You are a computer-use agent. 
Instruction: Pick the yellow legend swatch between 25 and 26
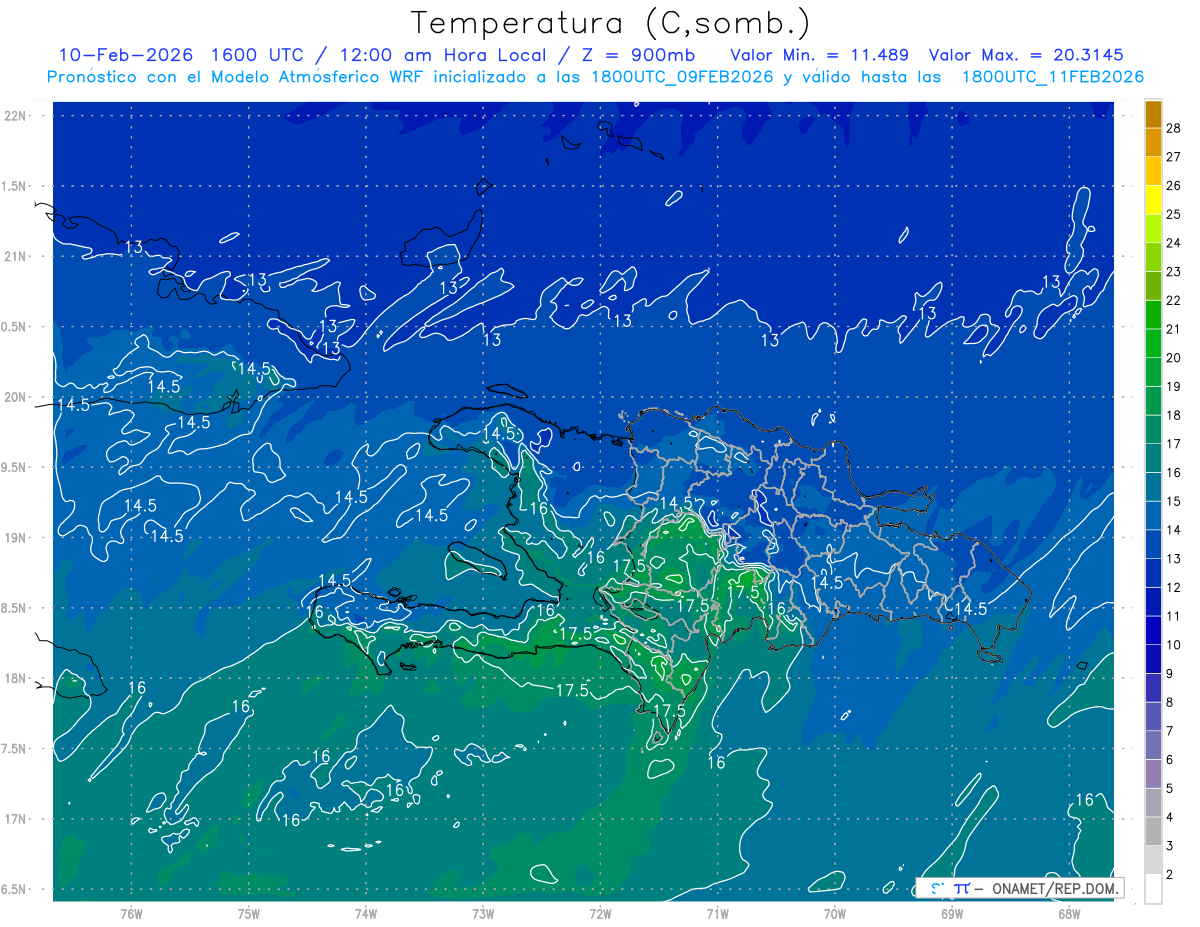coord(1153,200)
